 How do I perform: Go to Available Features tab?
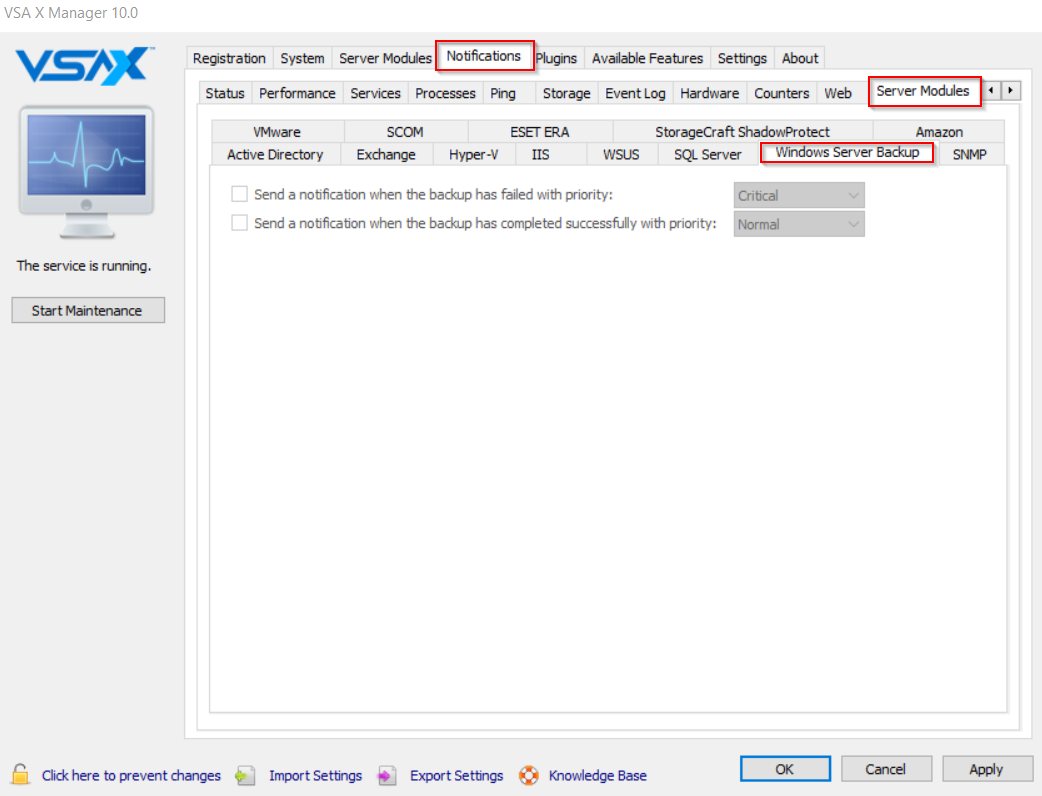(647, 58)
